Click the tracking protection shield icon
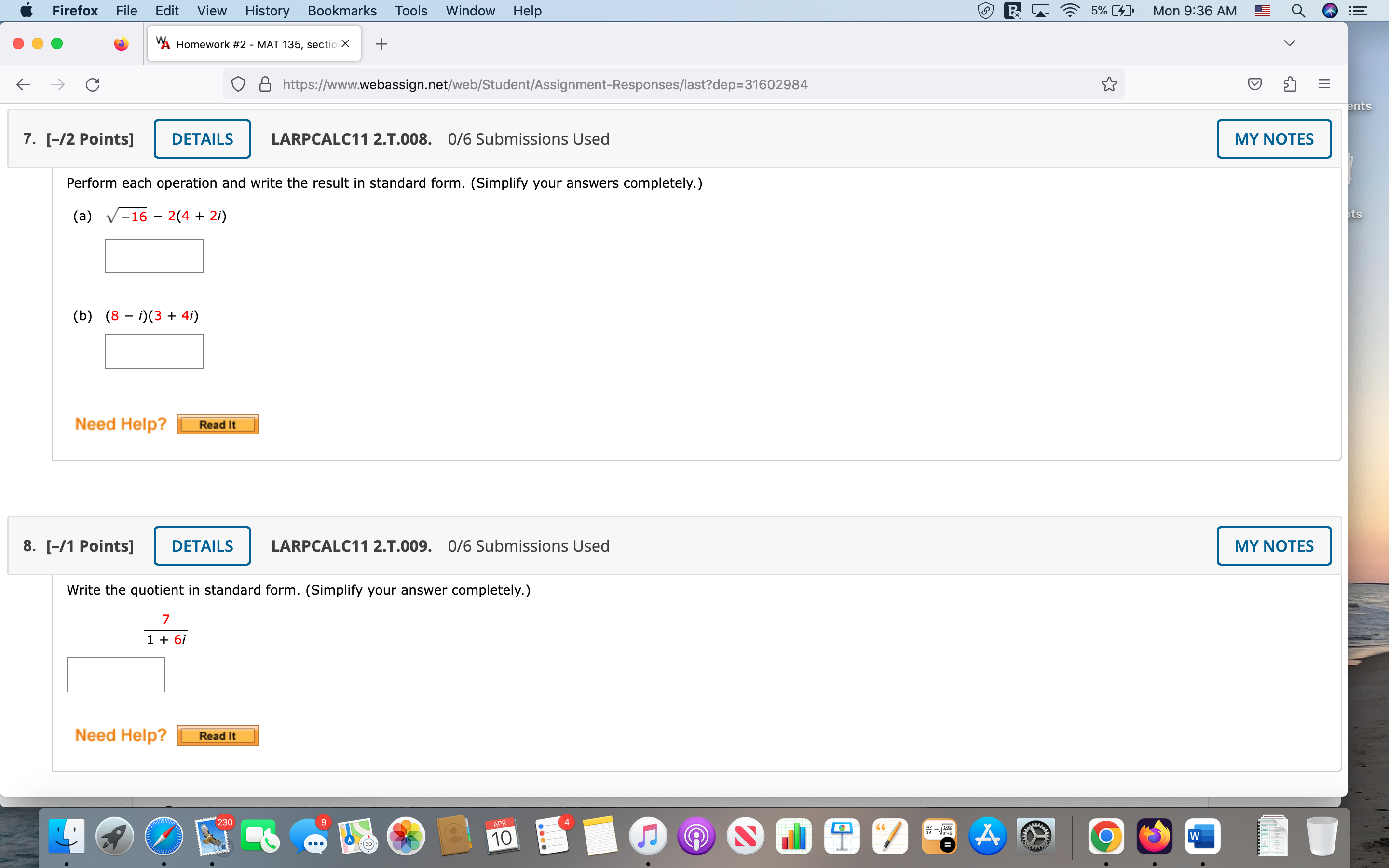Image resolution: width=1389 pixels, height=868 pixels. [238, 84]
